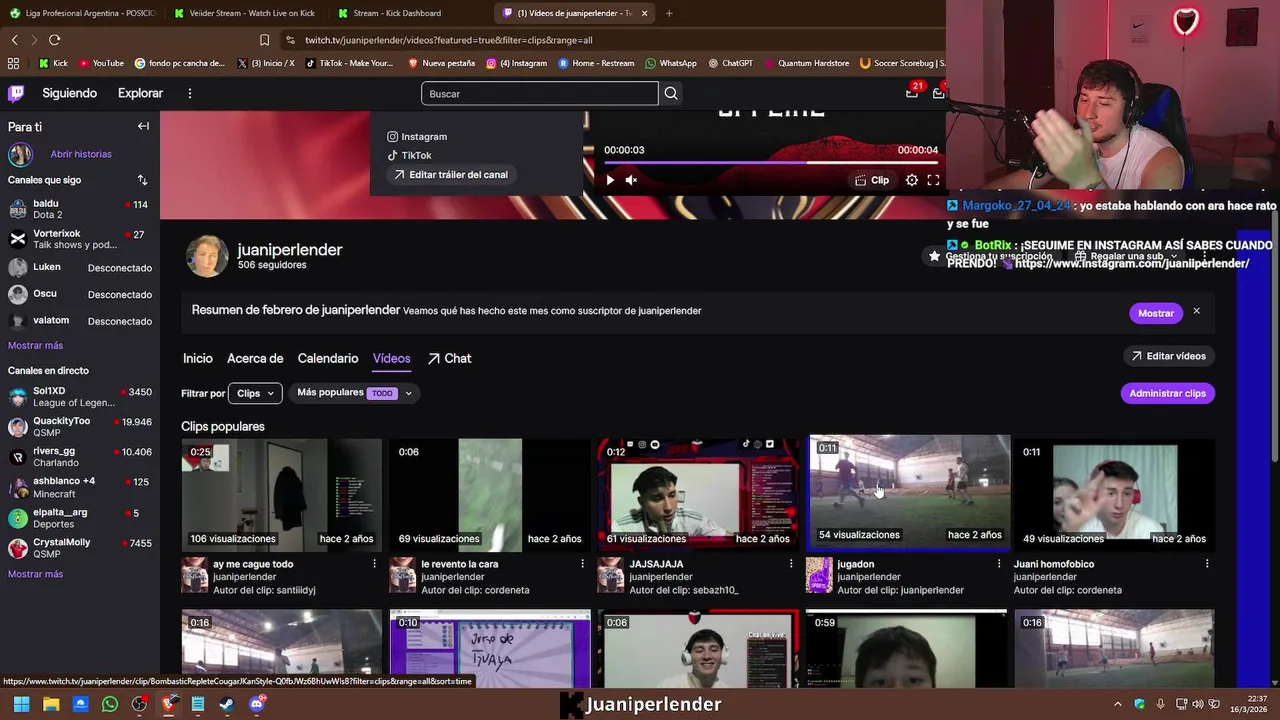
Task: Click the Twitch logo home icon
Action: (16, 93)
